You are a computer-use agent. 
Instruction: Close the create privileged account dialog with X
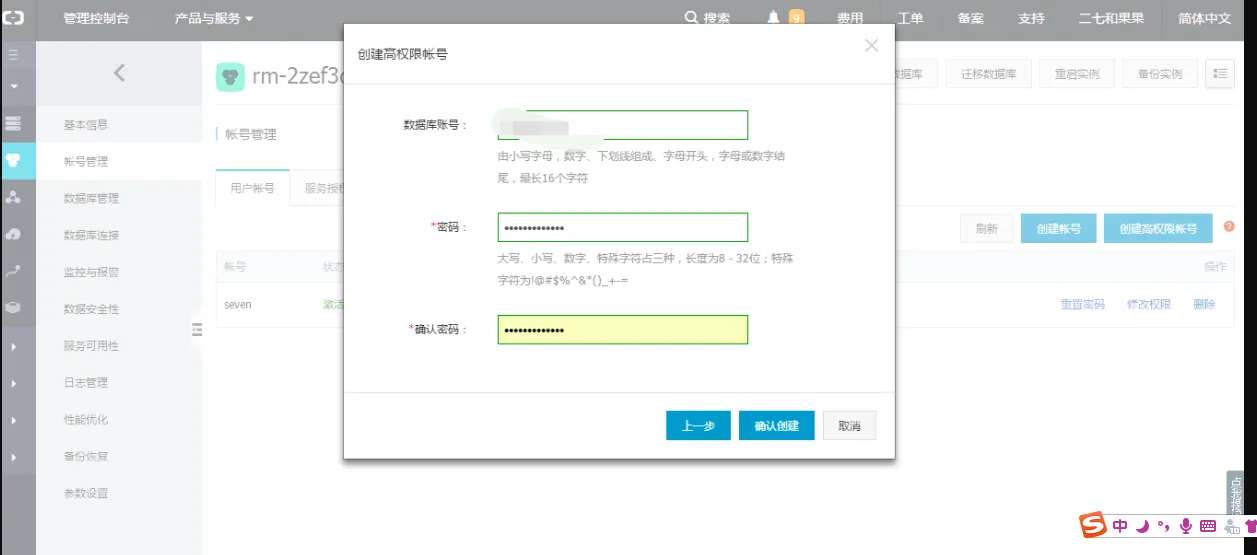click(871, 46)
